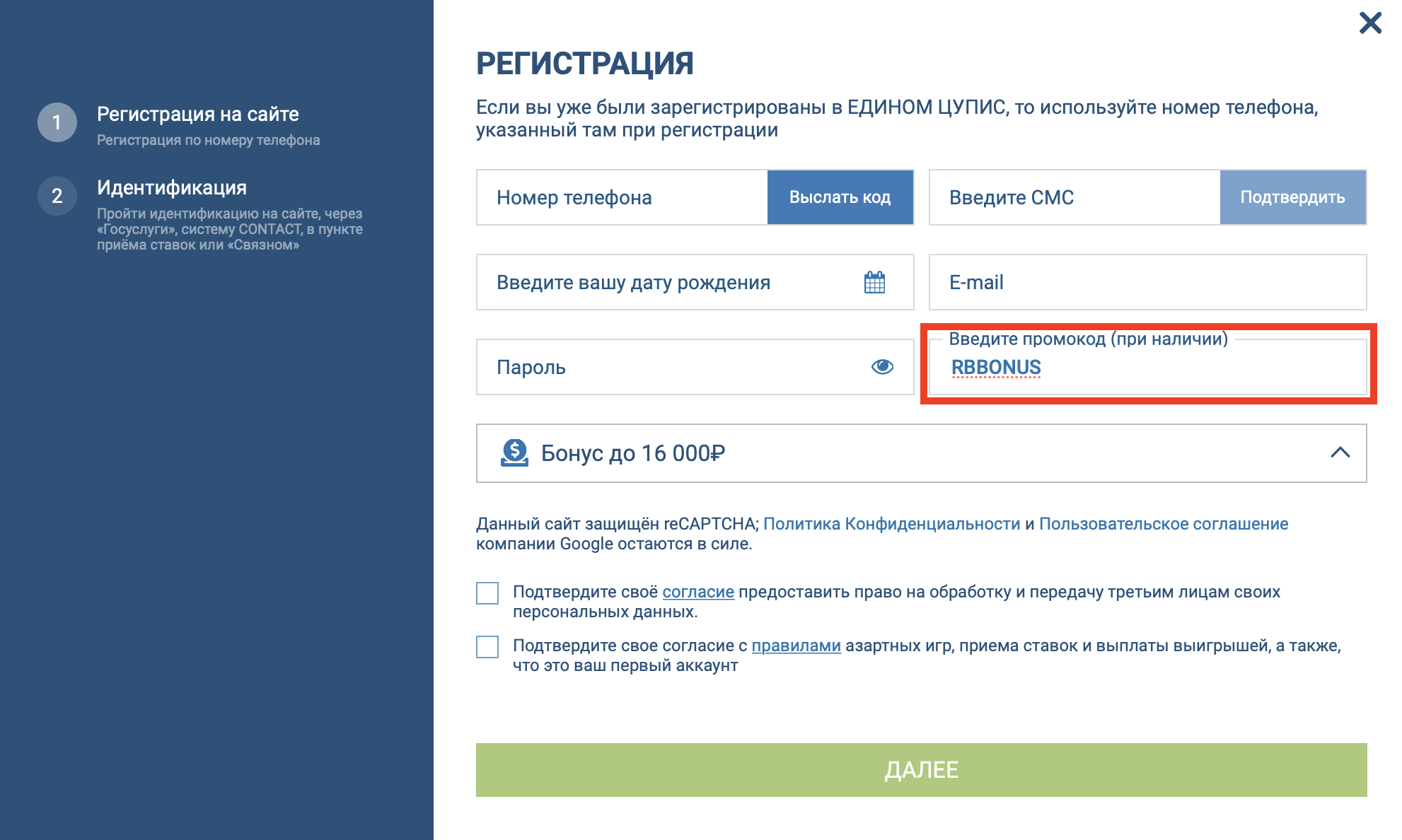
Task: Close the registration dialog with the X
Action: (1370, 23)
